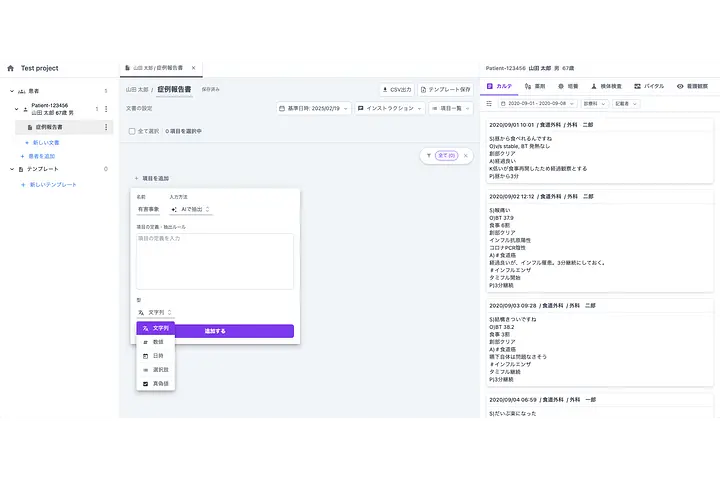Image resolution: width=720 pixels, height=480 pixels.
Task: Click the filter settings icon left of date range
Action: 489,103
